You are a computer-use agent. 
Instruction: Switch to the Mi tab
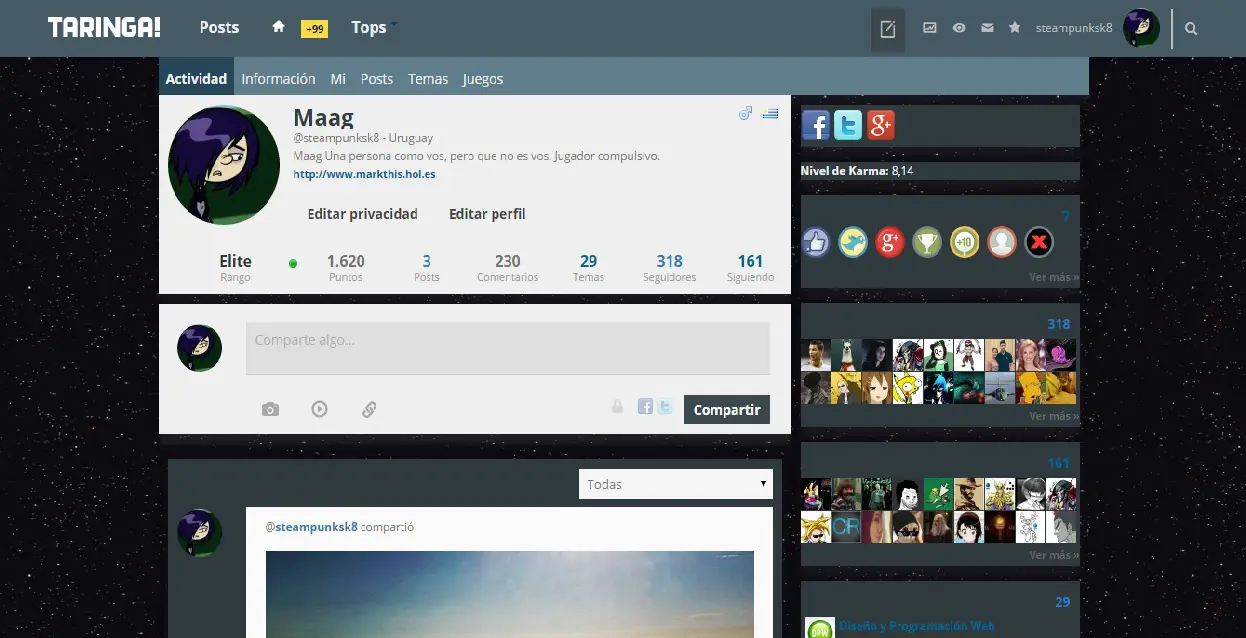(x=338, y=78)
